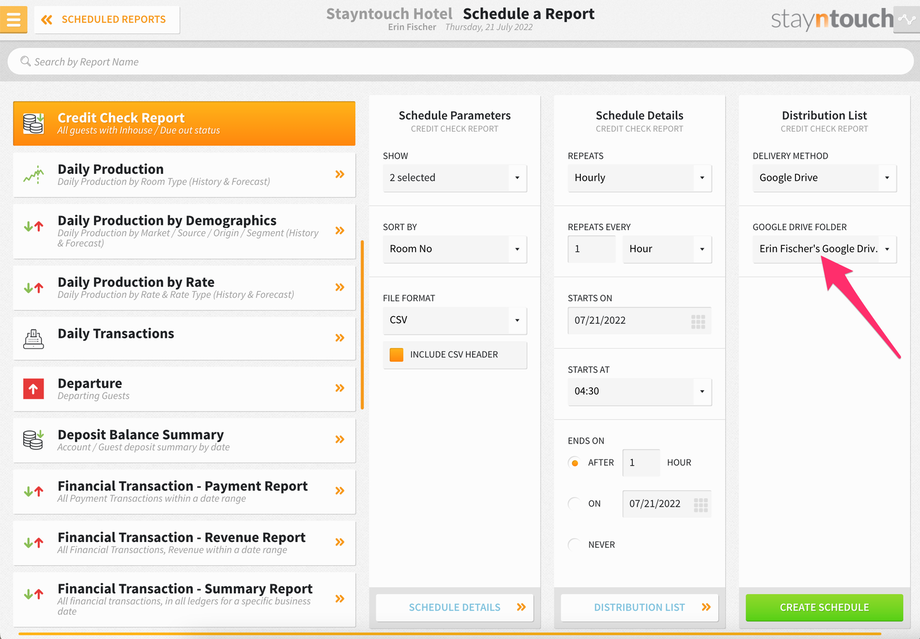Click the Distribution List button
The height and width of the screenshot is (639, 920).
(x=640, y=607)
